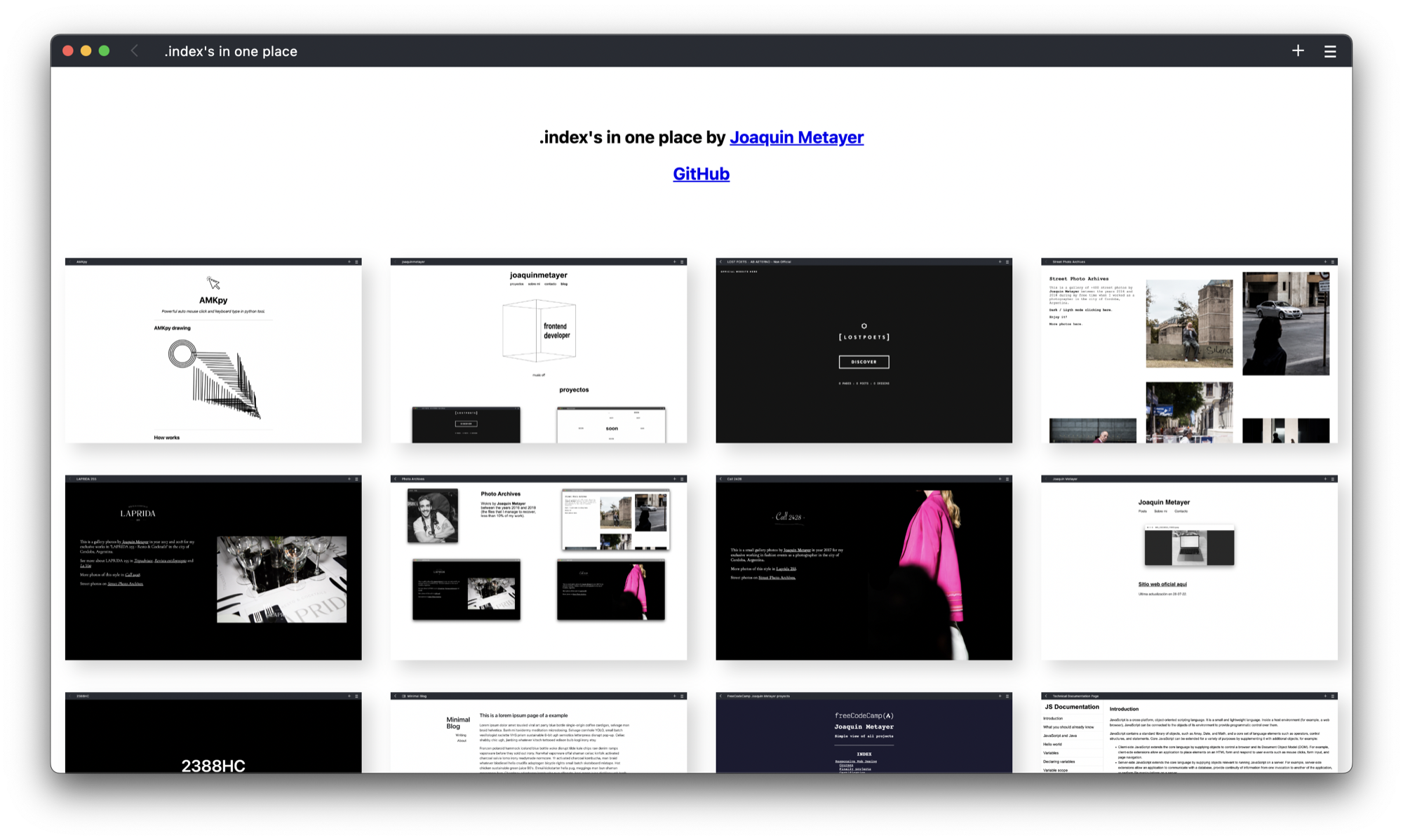Image resolution: width=1403 pixels, height=840 pixels.
Task: Open the JS Documentation project thumbnail
Action: tap(1189, 733)
